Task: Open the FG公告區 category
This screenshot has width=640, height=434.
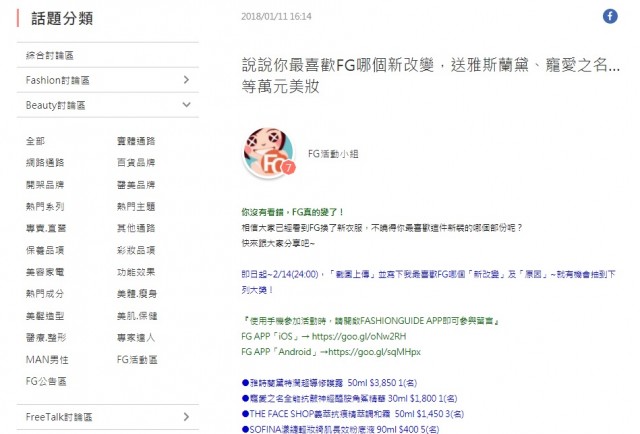Action: 44,380
